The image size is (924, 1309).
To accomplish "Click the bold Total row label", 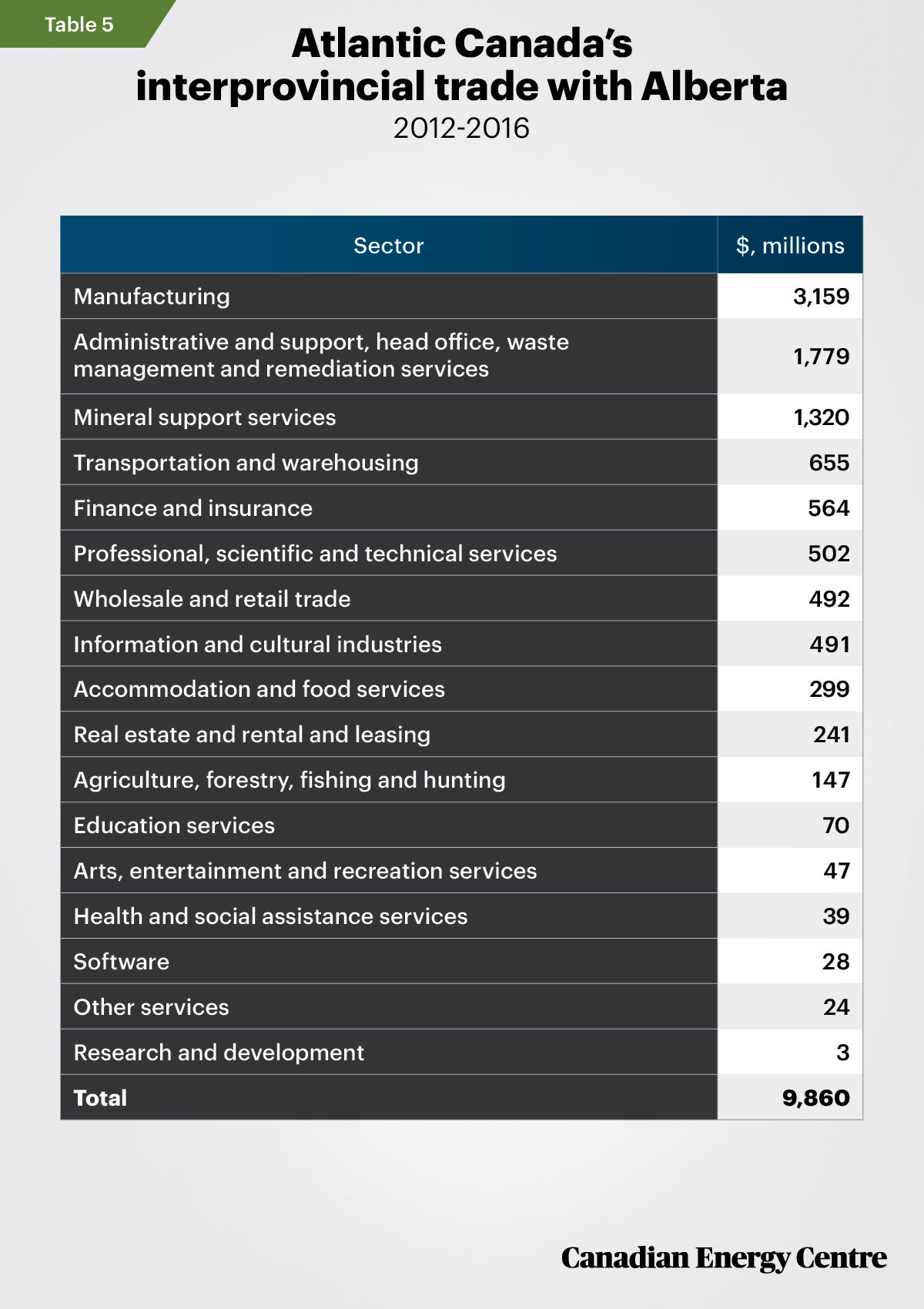I will pyautogui.click(x=100, y=1098).
